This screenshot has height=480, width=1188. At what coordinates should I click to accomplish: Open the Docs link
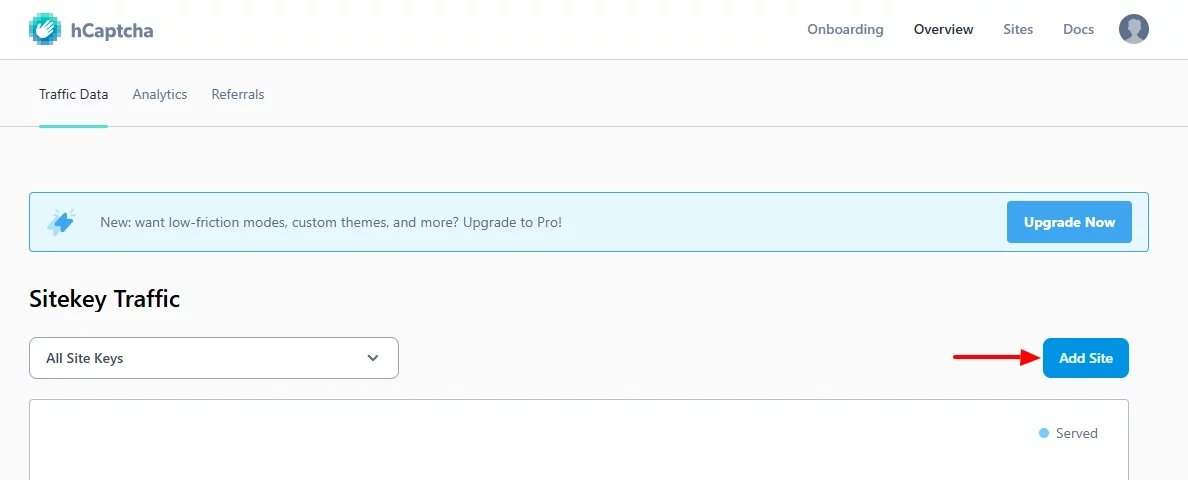[1078, 29]
